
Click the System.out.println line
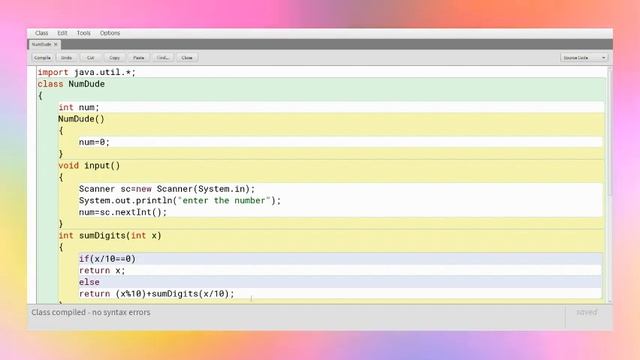click(x=180, y=200)
